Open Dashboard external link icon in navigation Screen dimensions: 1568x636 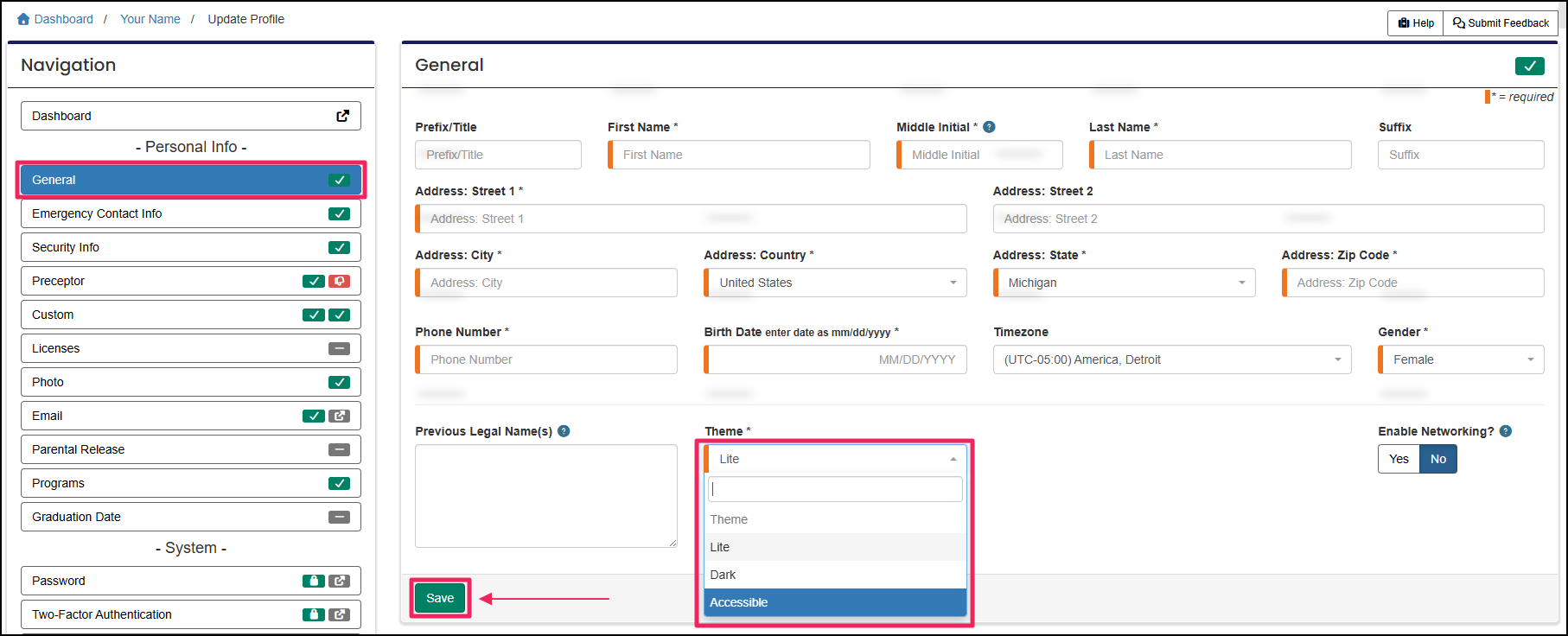tap(343, 116)
